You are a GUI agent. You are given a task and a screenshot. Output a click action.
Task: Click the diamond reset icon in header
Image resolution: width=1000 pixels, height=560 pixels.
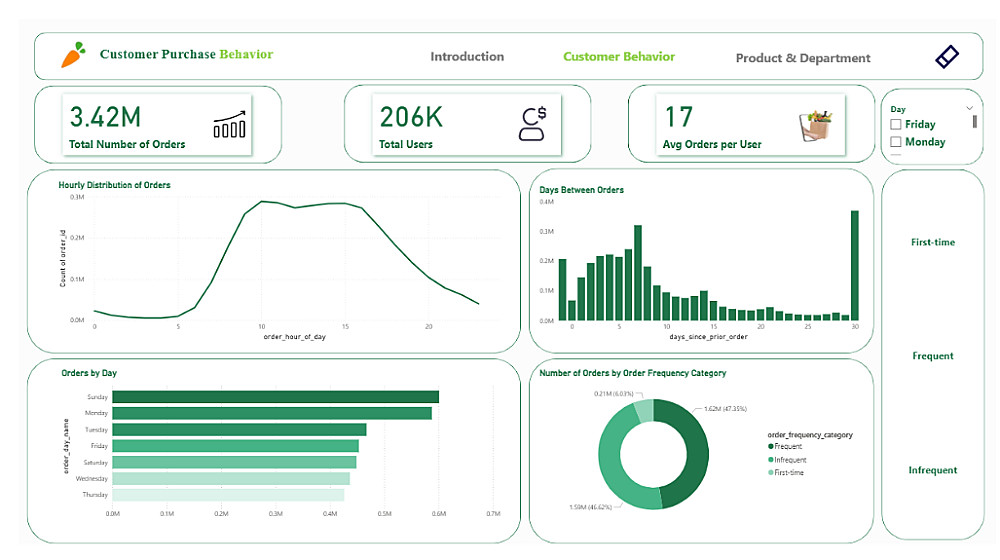click(x=947, y=57)
